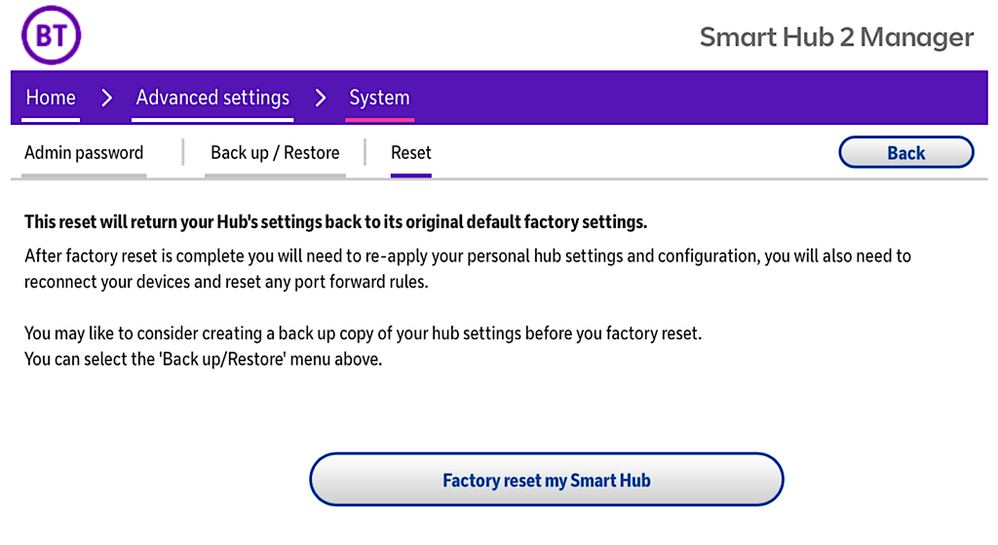Switch to the Admin password tab
The image size is (998, 545).
84,153
